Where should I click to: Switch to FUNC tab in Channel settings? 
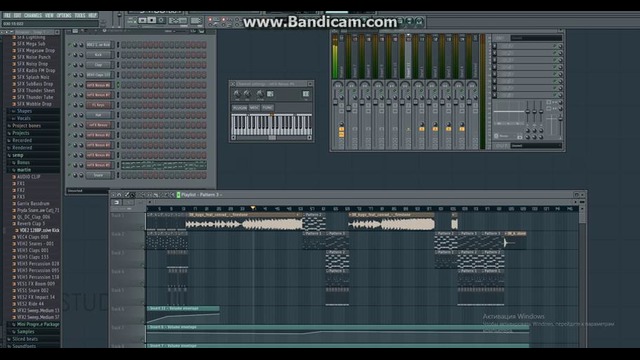pyautogui.click(x=267, y=108)
